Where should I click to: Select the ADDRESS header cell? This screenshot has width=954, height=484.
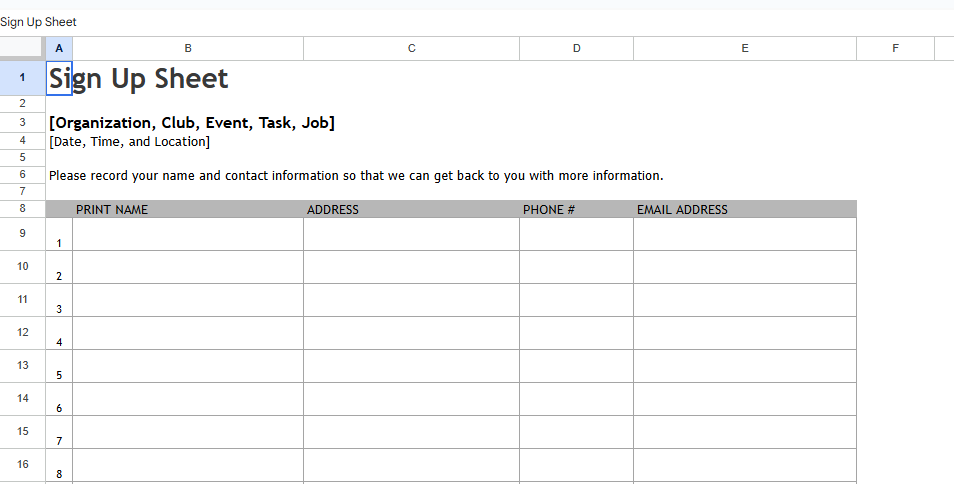pos(411,210)
